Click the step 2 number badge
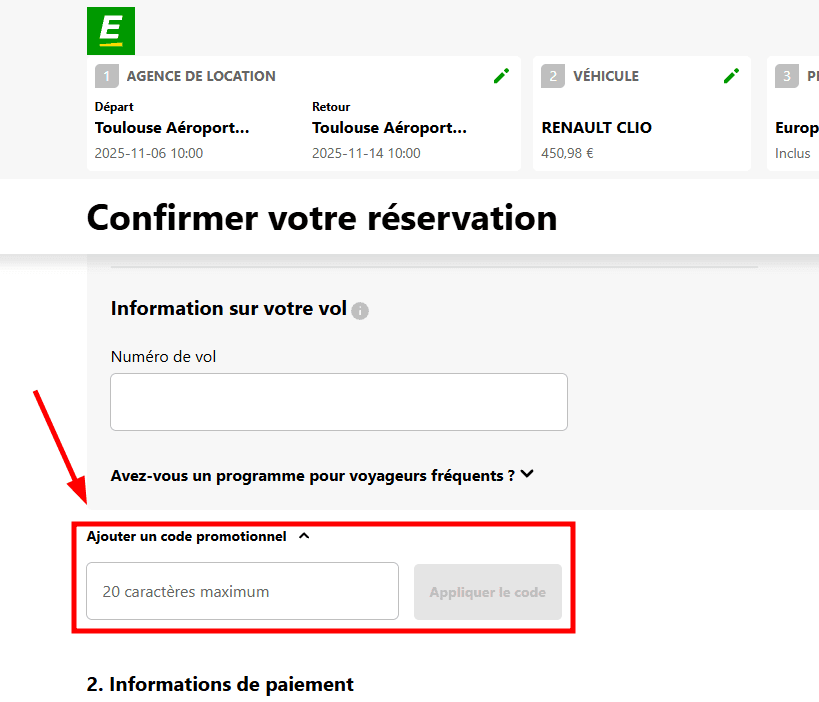Screen dimensions: 819x702 (553, 76)
